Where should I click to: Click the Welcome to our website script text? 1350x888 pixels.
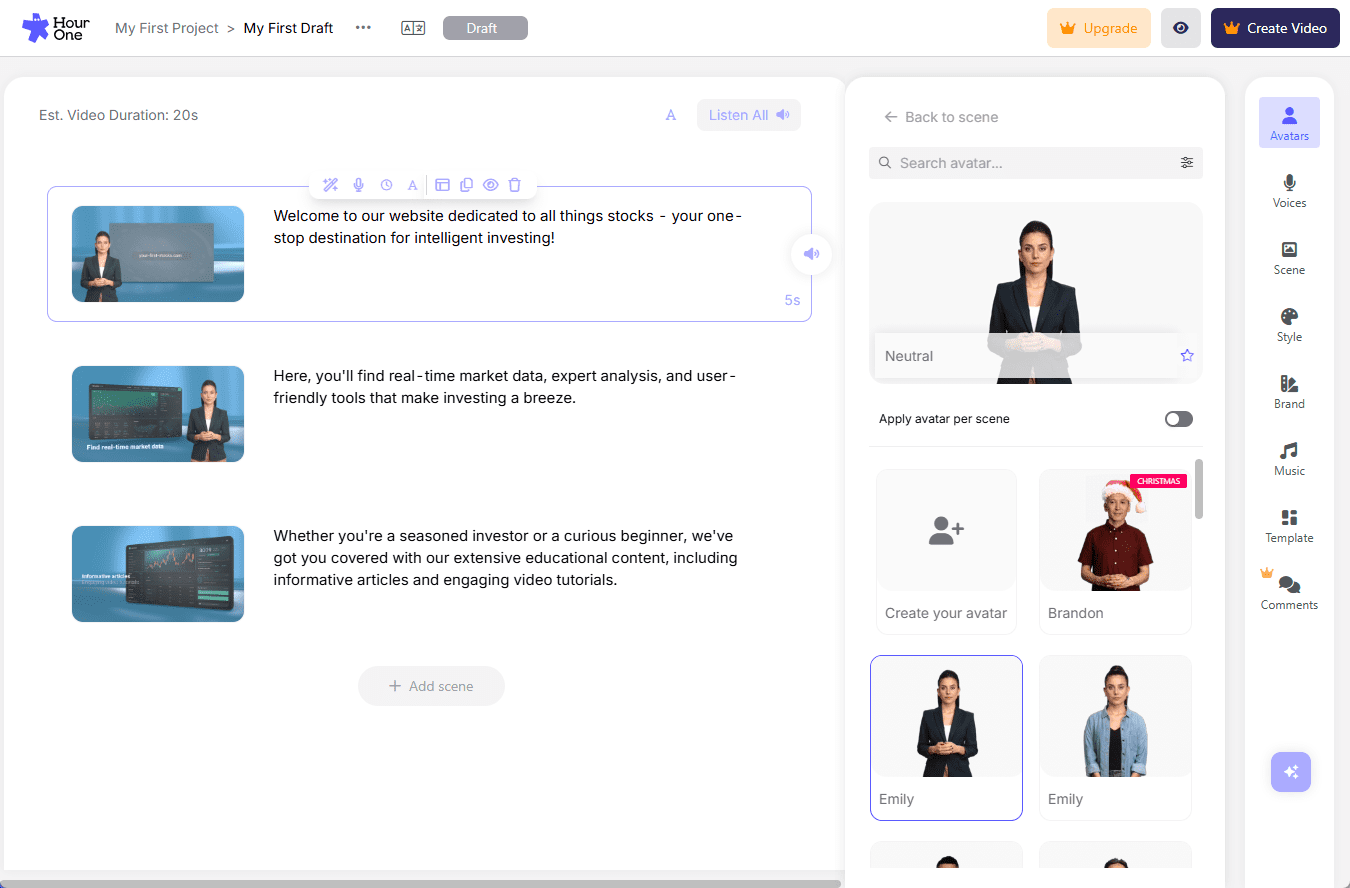point(508,227)
